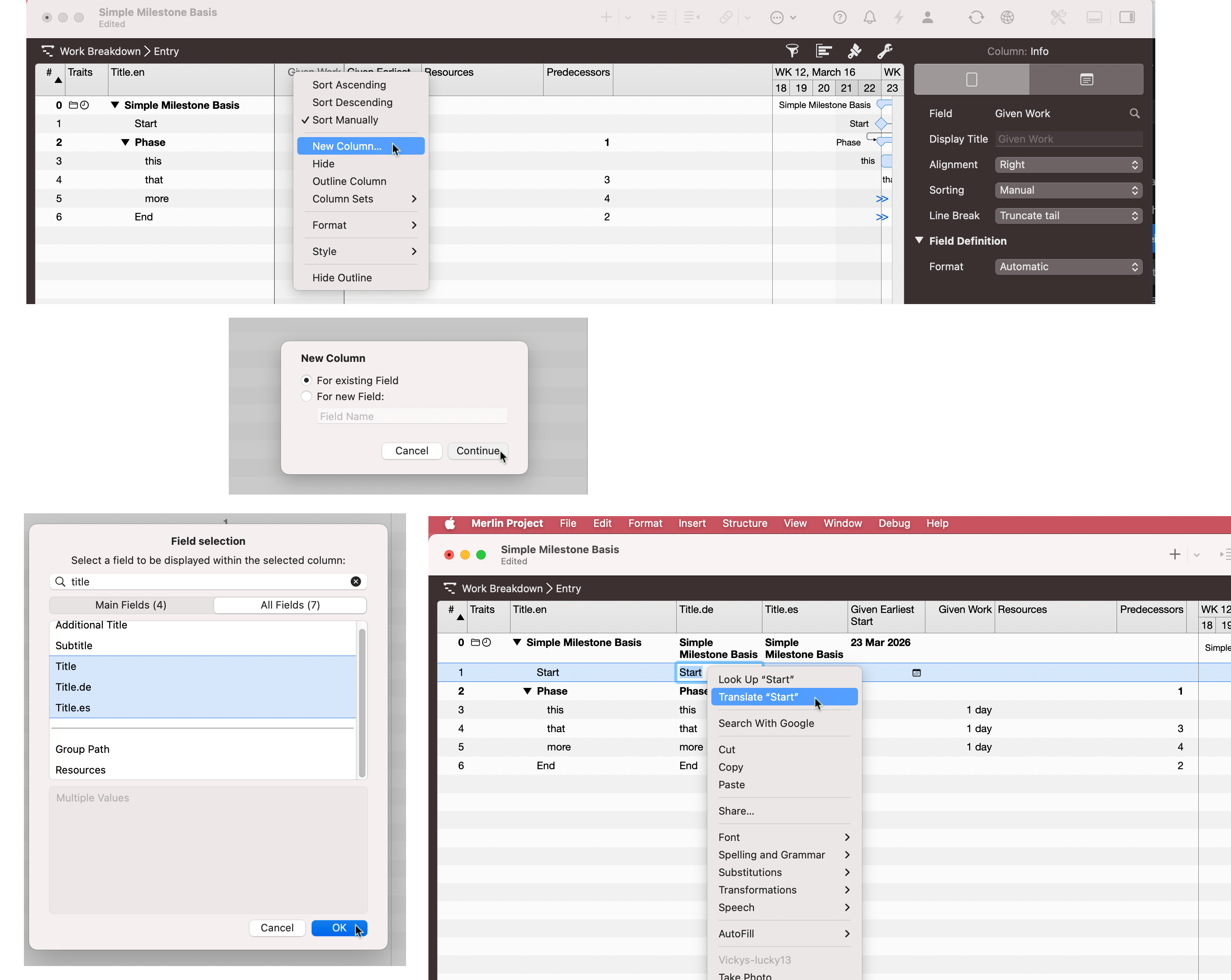Open Help via the question mark icon
Image resolution: width=1231 pixels, height=980 pixels.
tap(839, 17)
